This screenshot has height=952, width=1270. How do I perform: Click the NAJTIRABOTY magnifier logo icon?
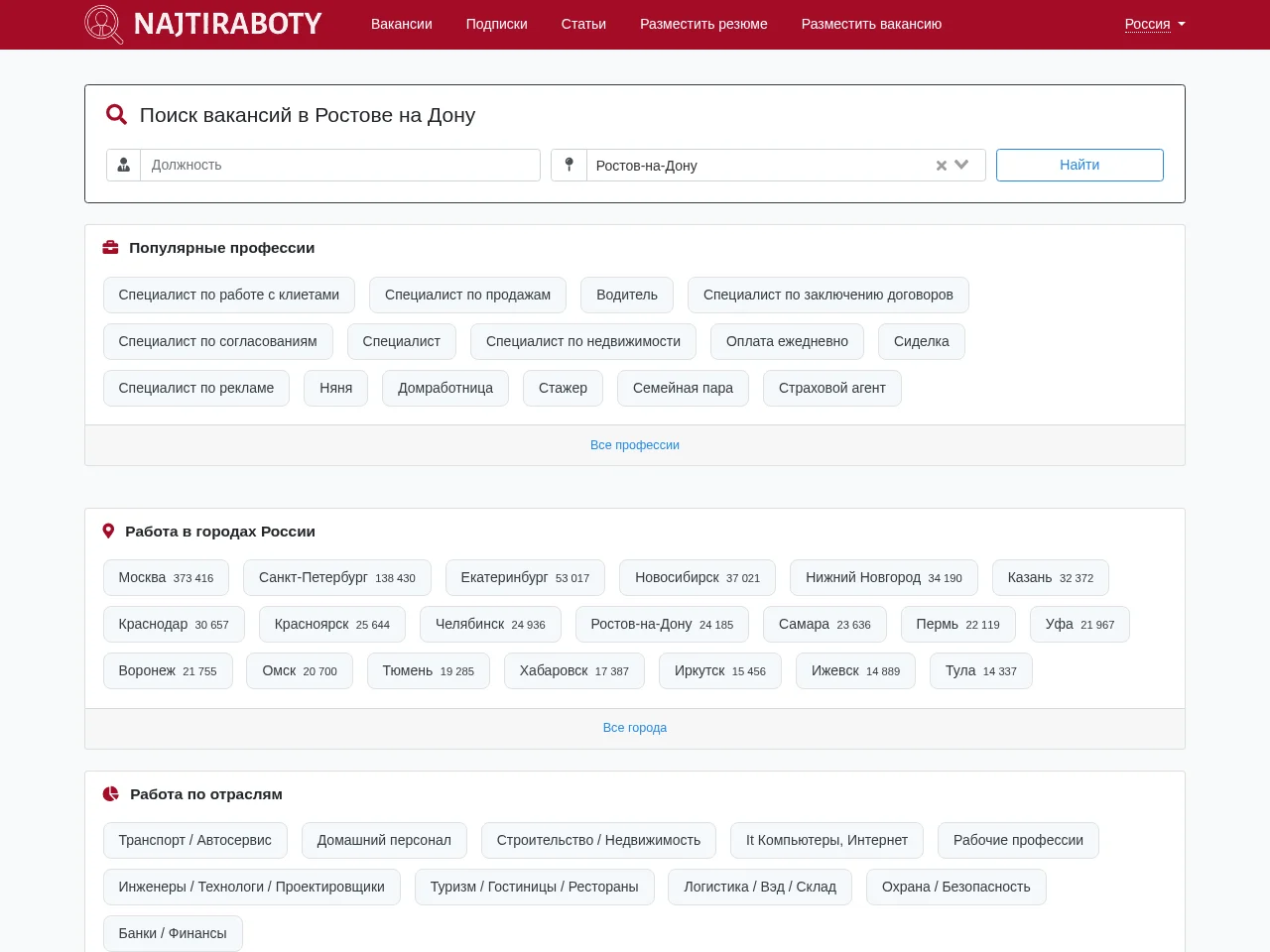tap(104, 25)
